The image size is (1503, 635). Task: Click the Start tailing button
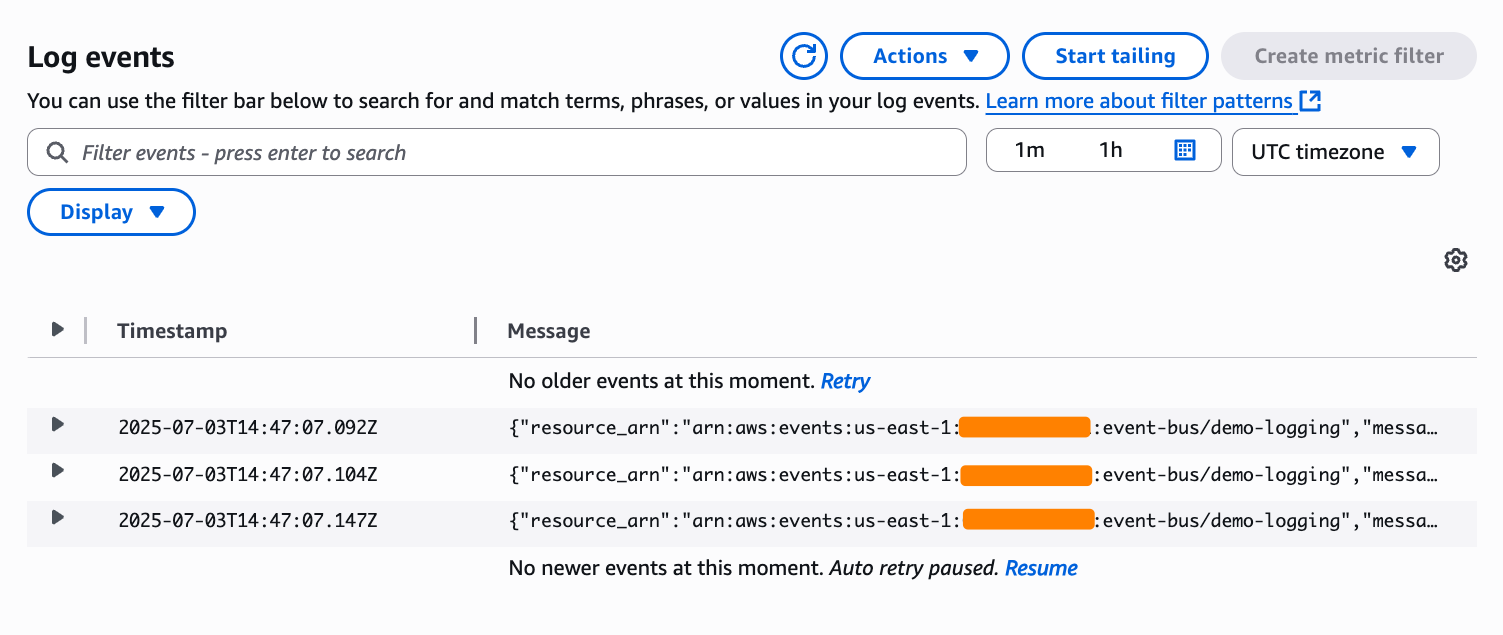click(1115, 56)
